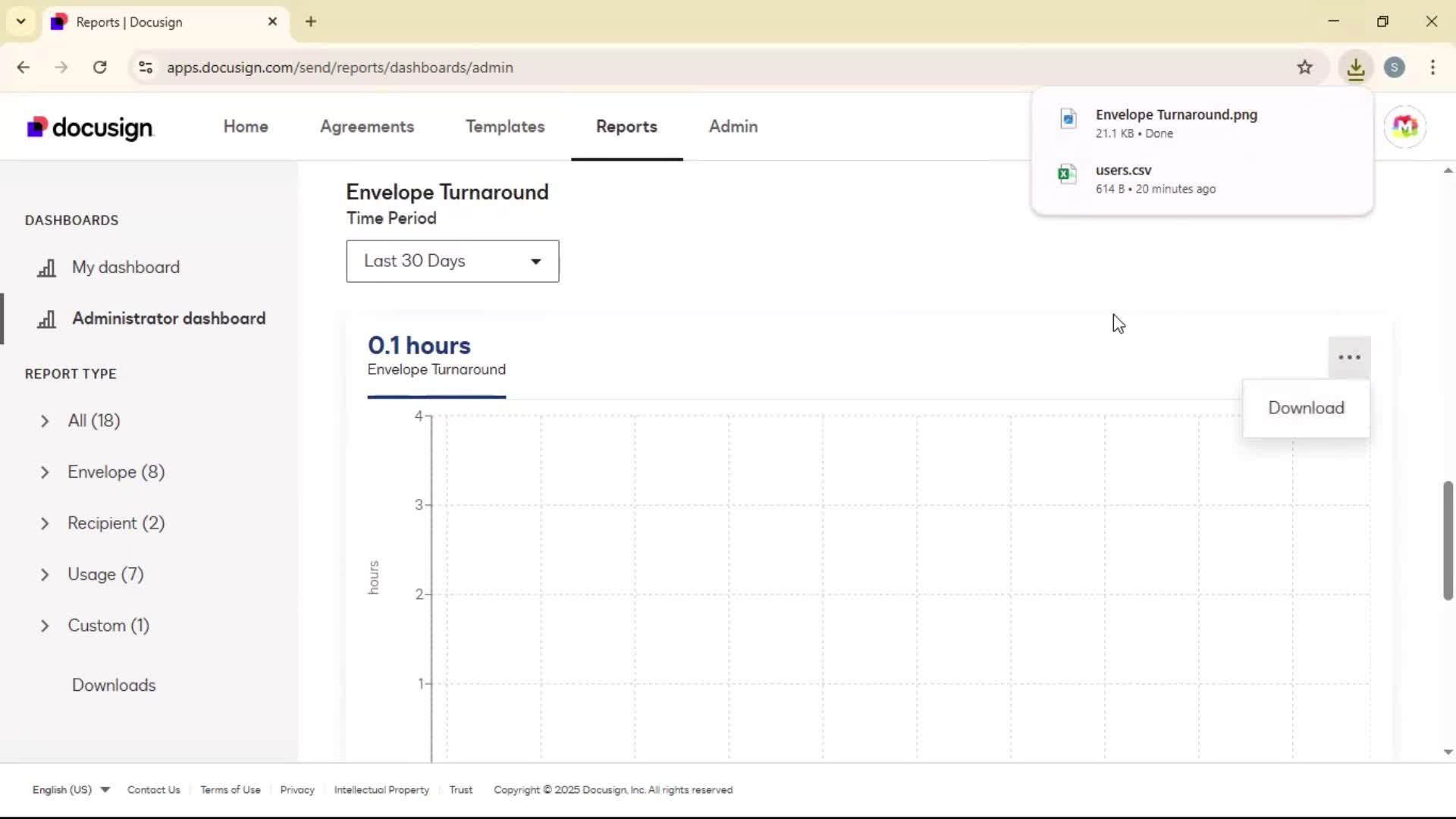Close the Reports | Docusign tab
Viewport: 1456px width, 819px height.
click(x=273, y=22)
